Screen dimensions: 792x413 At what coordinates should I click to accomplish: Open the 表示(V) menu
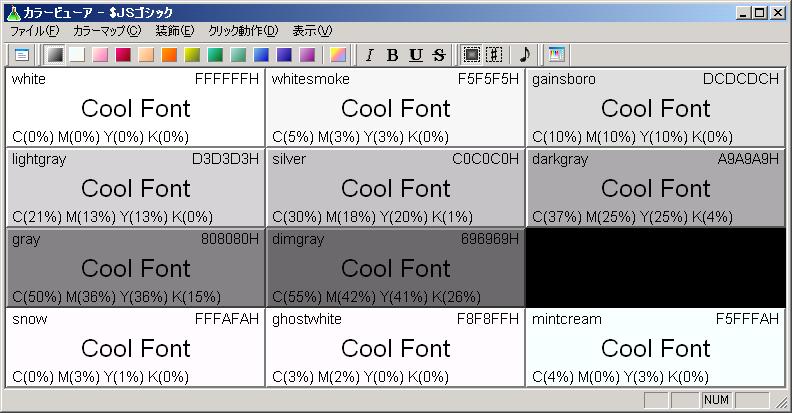pyautogui.click(x=312, y=31)
